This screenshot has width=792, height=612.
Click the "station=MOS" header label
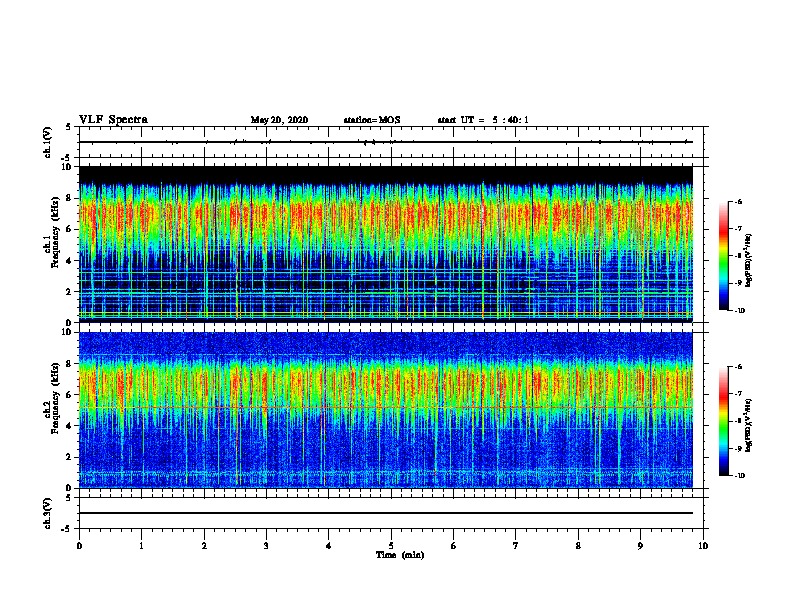tap(372, 120)
